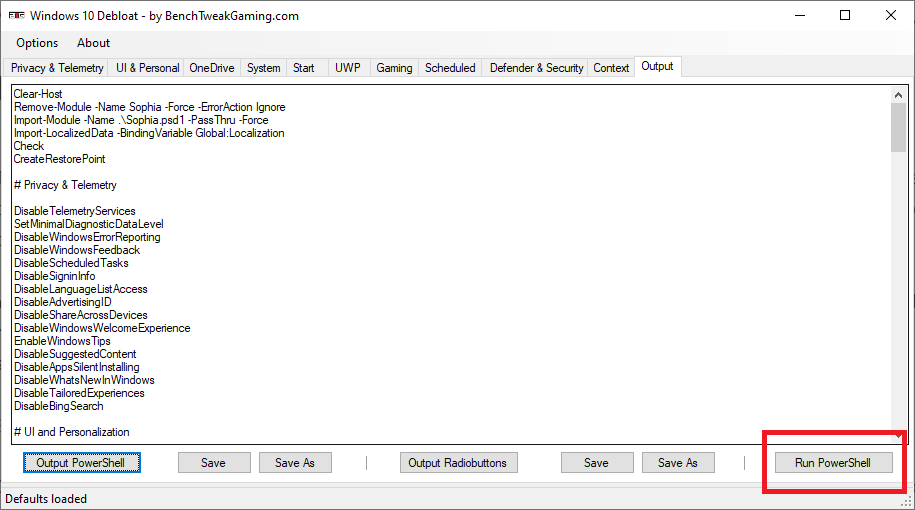915x510 pixels.
Task: Select the Output tab
Action: pos(657,67)
